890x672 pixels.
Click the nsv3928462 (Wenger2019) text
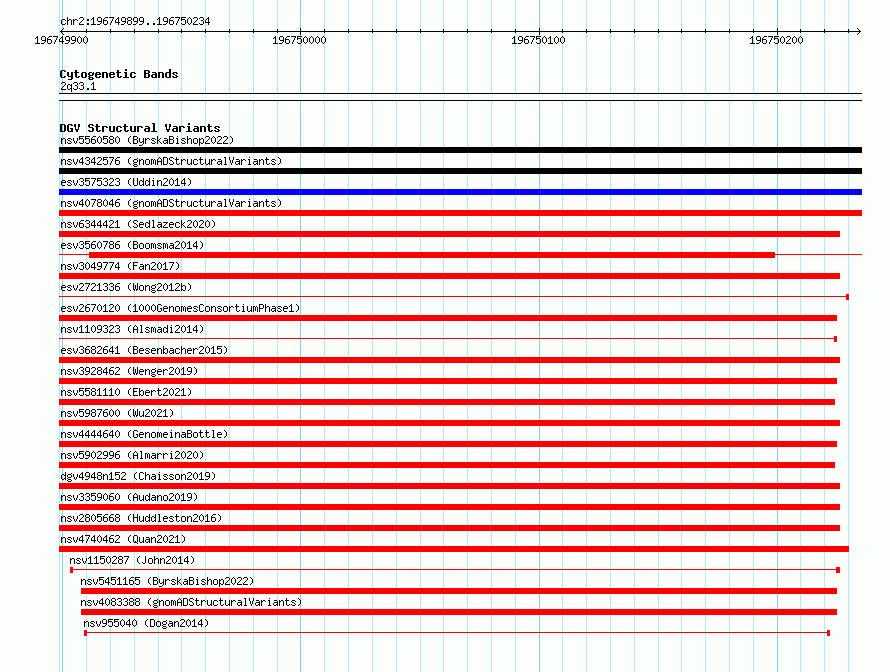coord(129,371)
